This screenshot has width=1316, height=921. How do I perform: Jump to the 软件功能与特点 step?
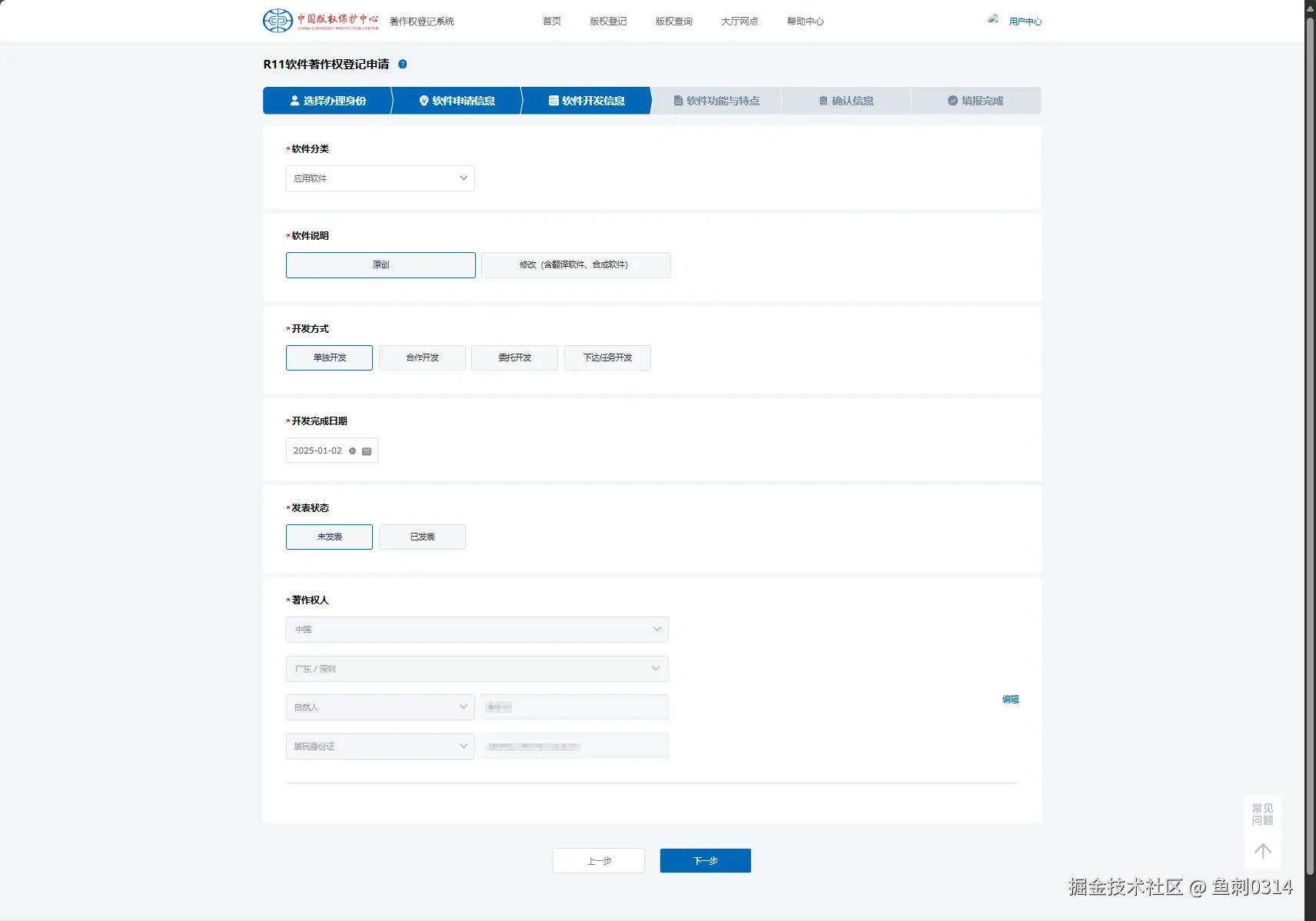point(716,101)
